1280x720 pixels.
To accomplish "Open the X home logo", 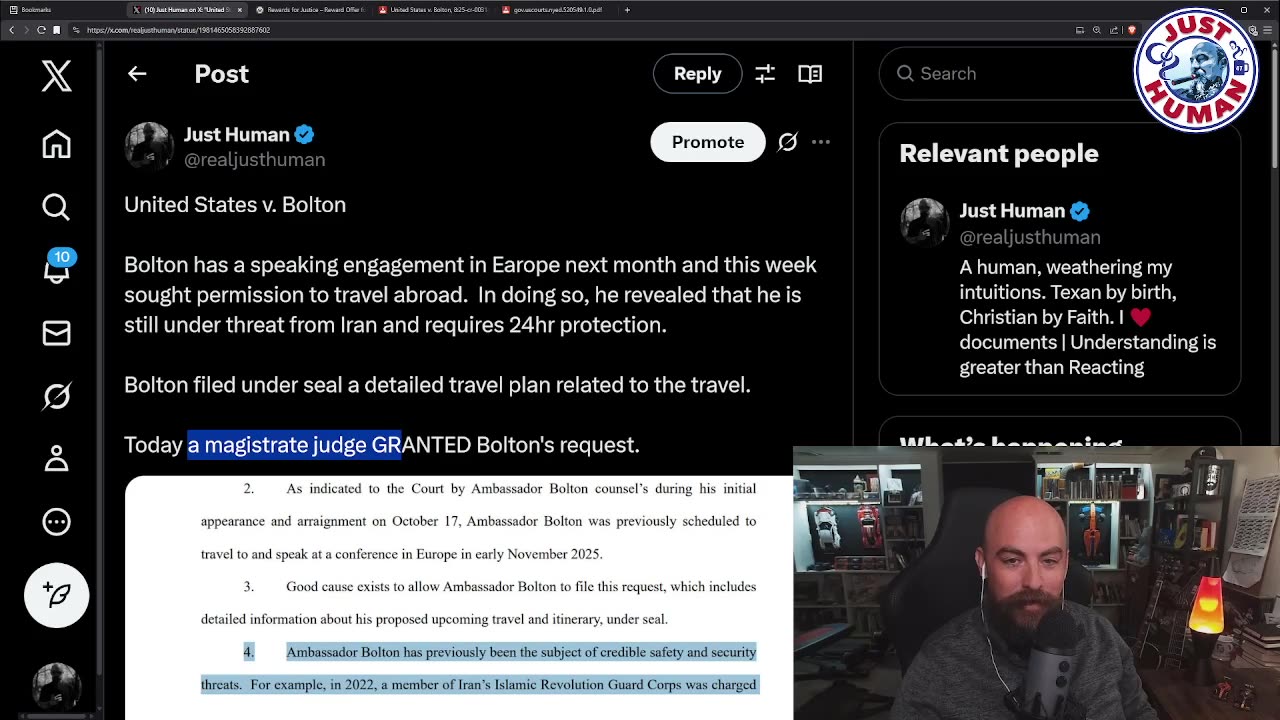I will coord(57,76).
